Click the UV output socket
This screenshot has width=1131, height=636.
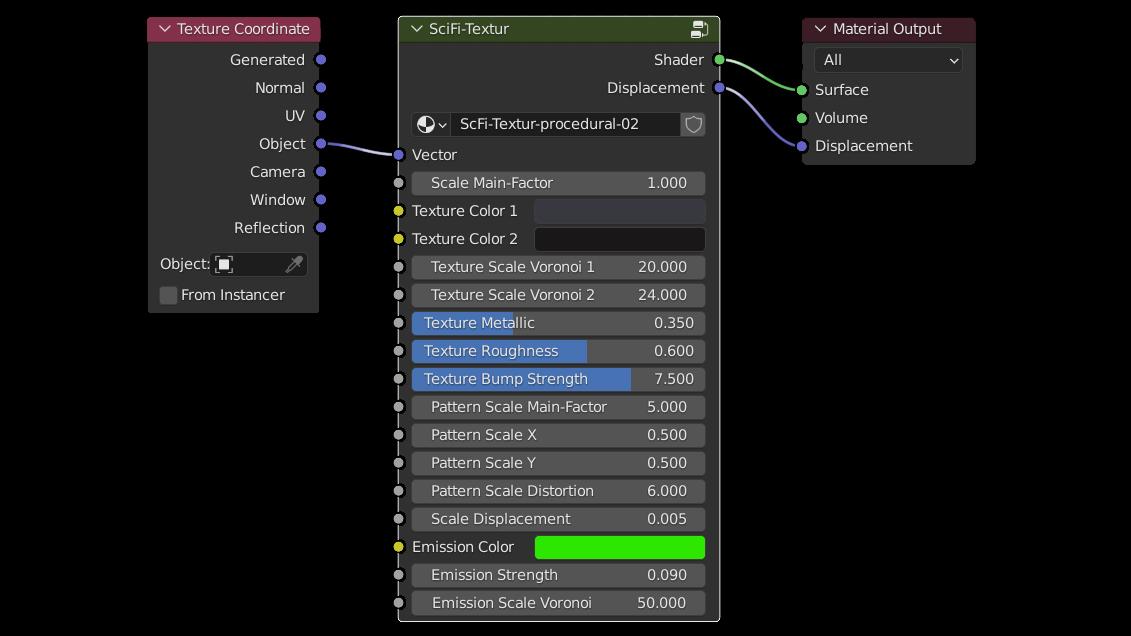click(321, 116)
